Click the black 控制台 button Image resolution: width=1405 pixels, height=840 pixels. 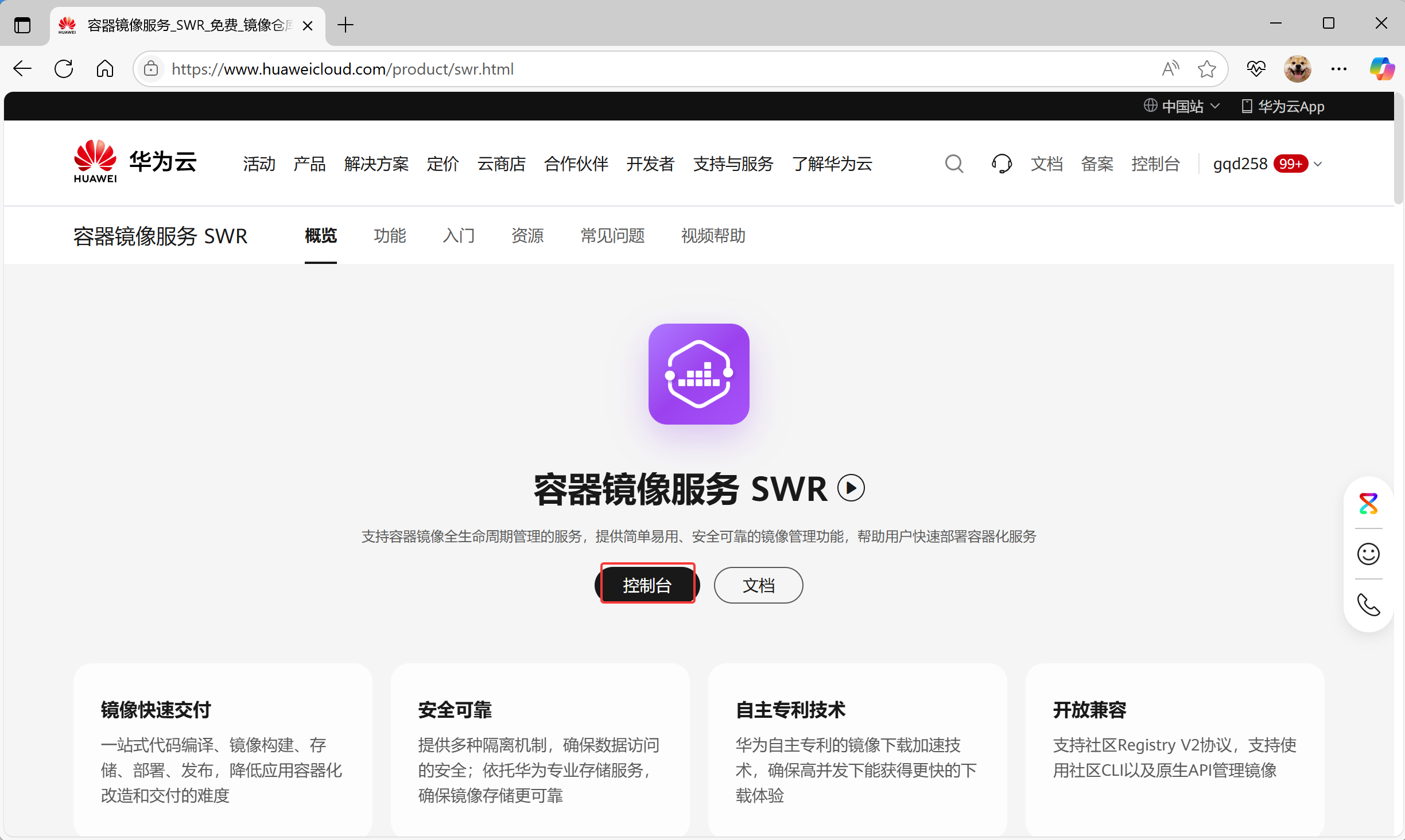647,585
